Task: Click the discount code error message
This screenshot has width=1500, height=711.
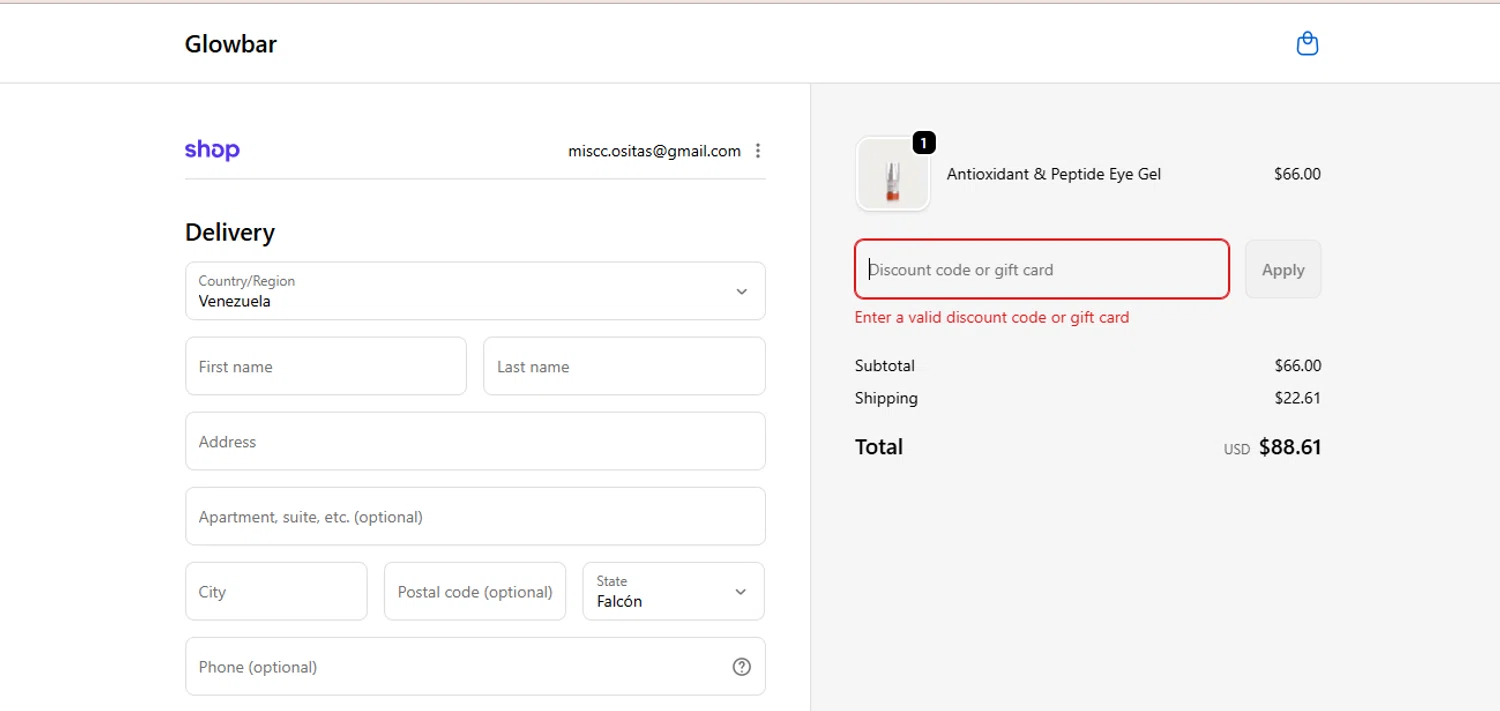Action: [x=992, y=317]
